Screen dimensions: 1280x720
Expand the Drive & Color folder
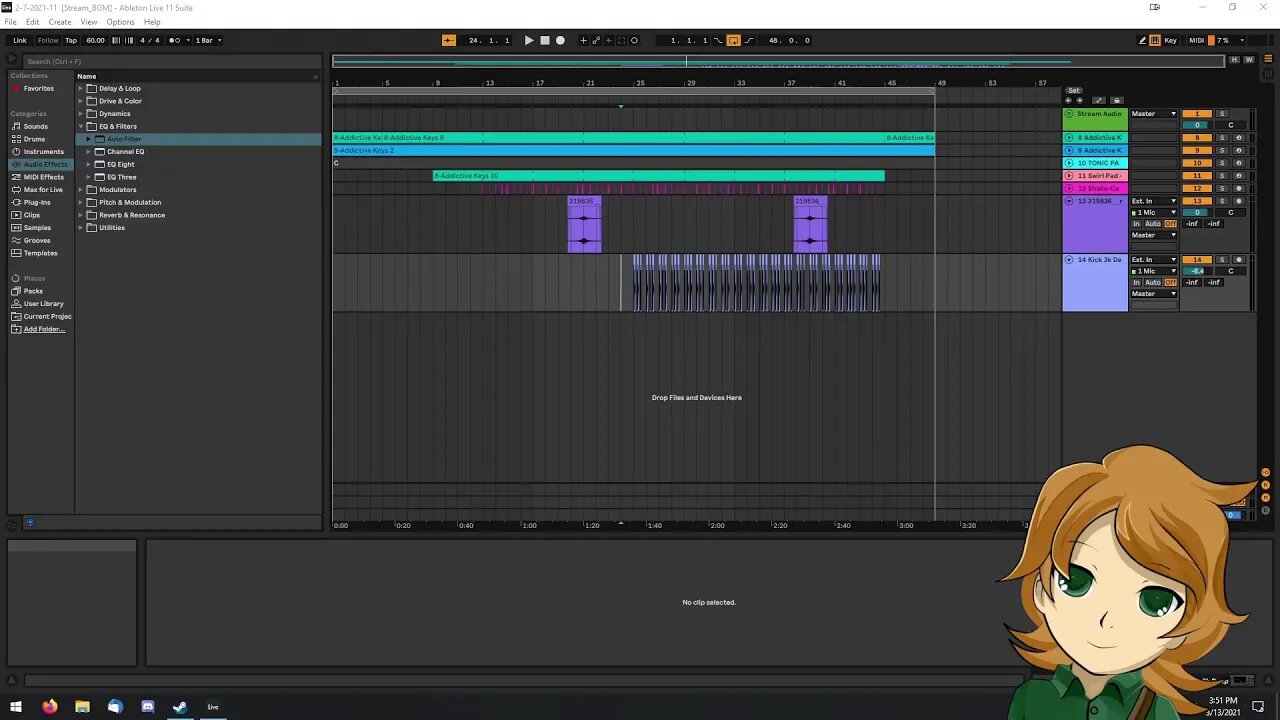(x=81, y=101)
